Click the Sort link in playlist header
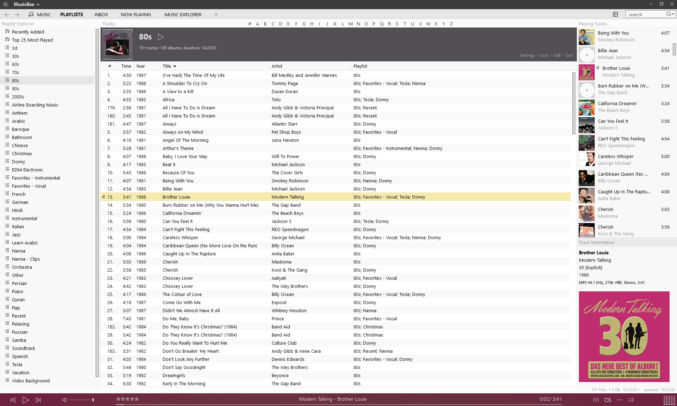Screen dimensions: 677x406 [x=569, y=55]
